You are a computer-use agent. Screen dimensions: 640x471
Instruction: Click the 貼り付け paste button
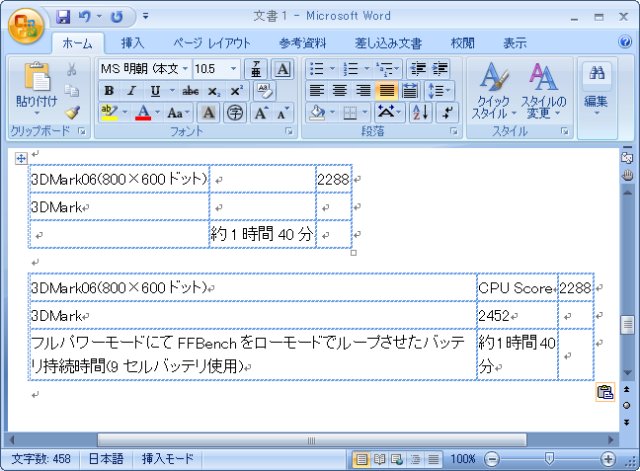coord(37,88)
